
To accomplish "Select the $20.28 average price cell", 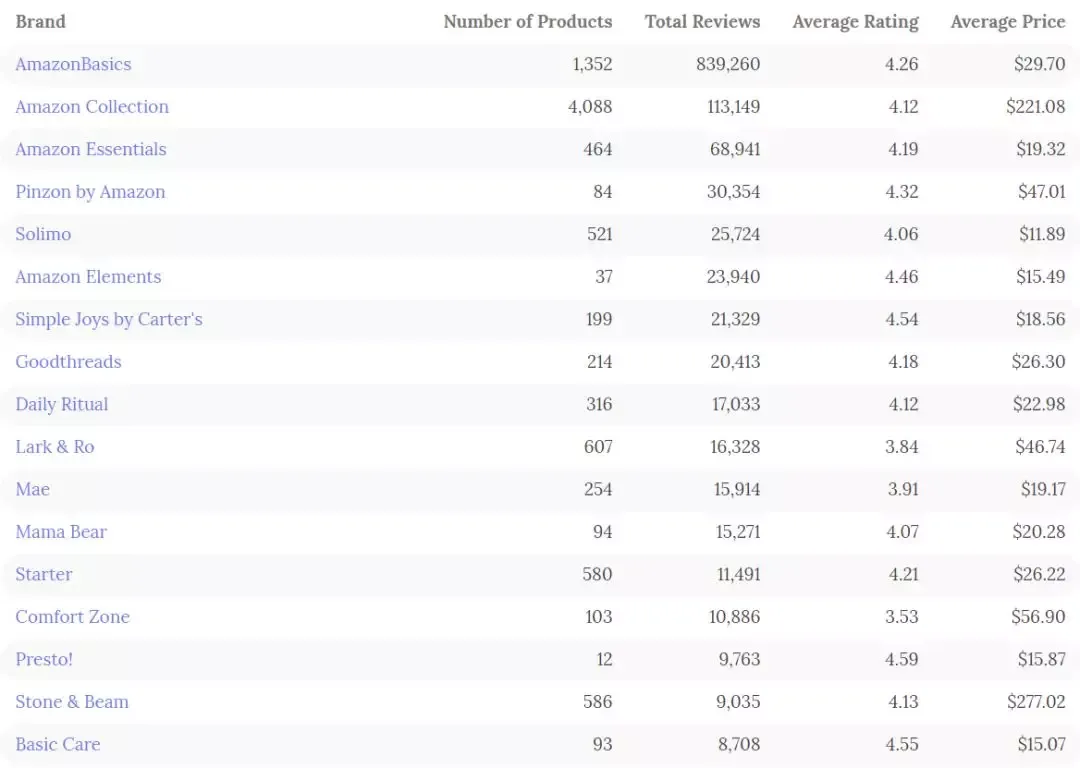I will (1039, 532).
